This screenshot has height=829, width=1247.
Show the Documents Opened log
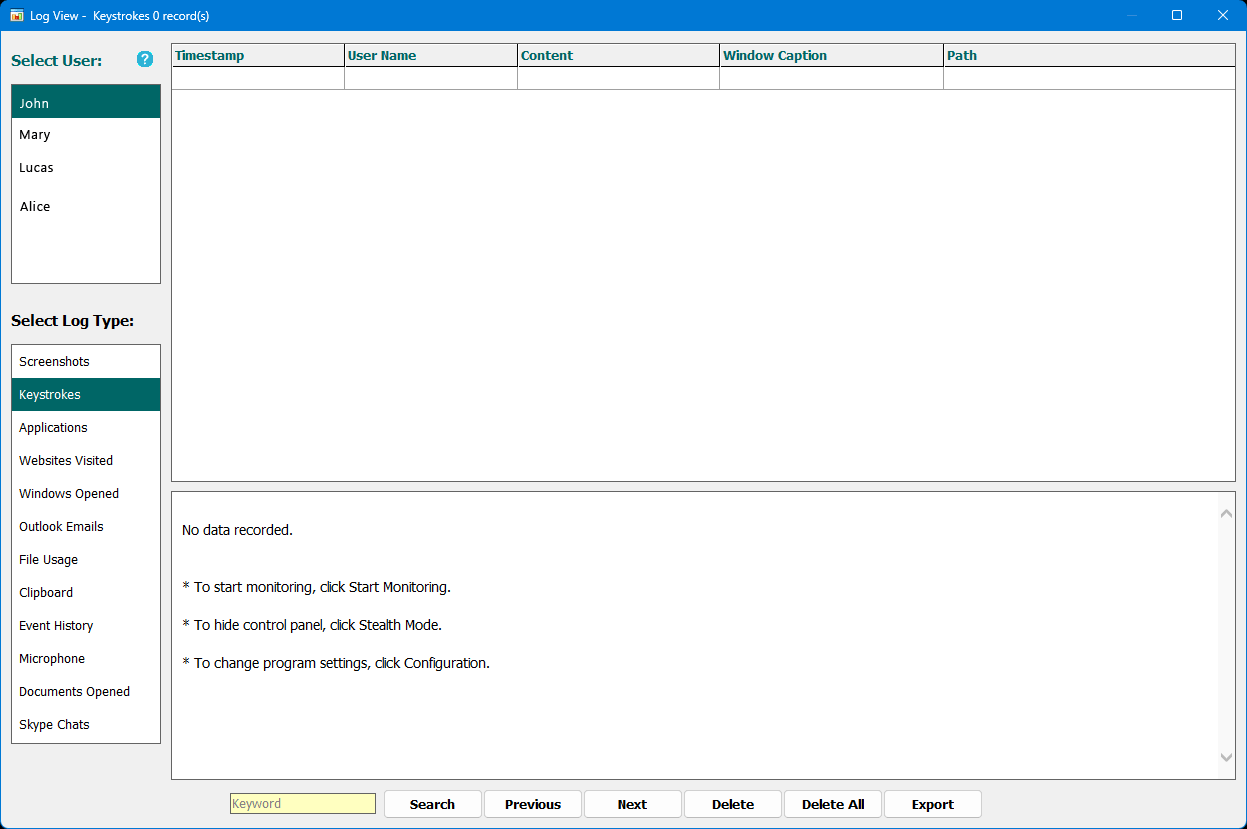pos(86,692)
